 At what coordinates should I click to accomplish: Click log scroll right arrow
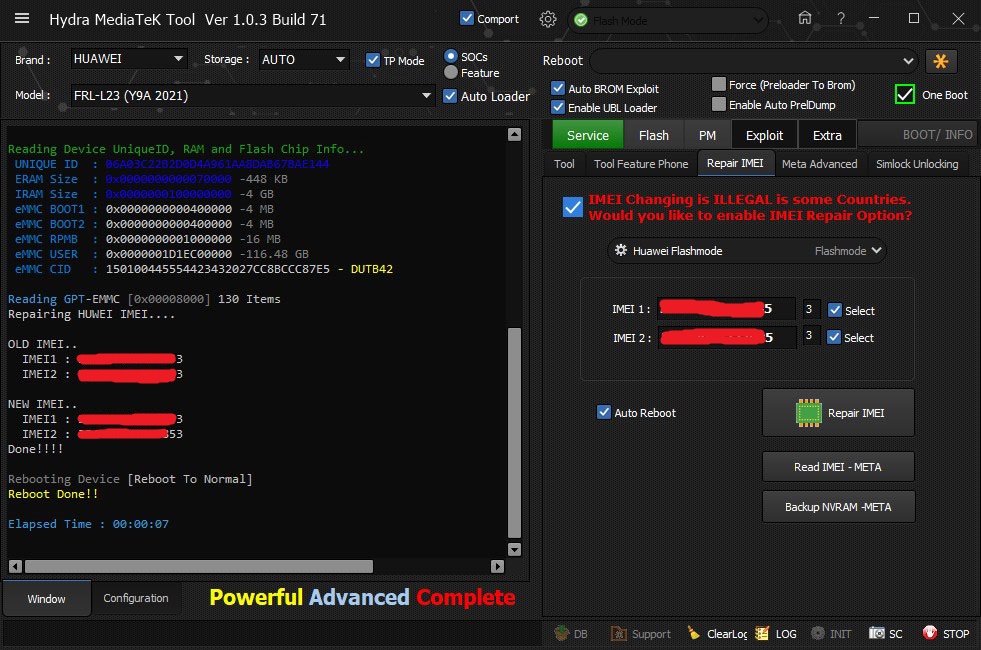[x=497, y=566]
